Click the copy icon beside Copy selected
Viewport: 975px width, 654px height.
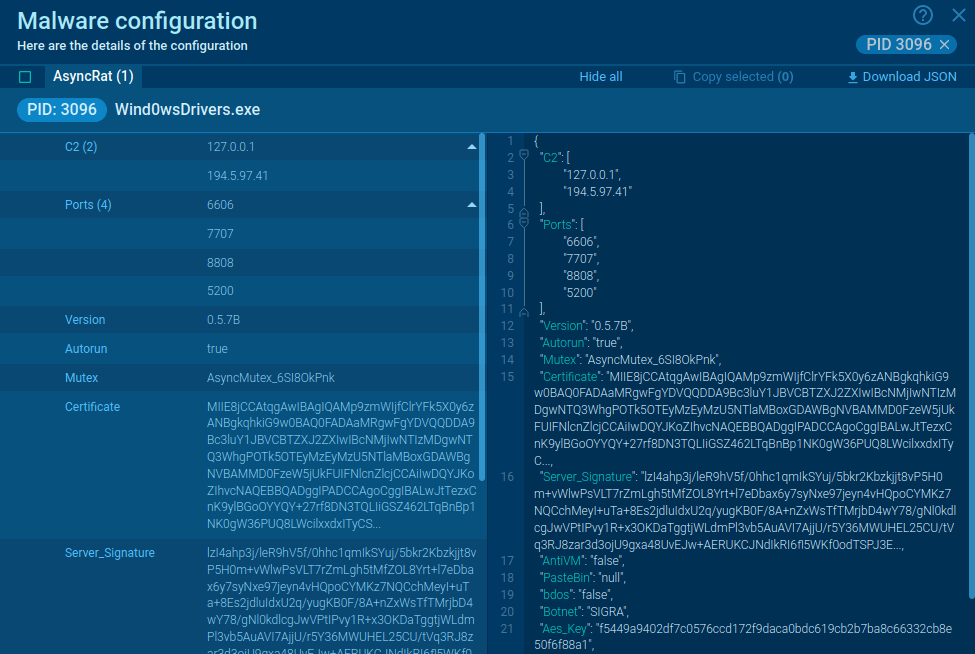[x=681, y=76]
